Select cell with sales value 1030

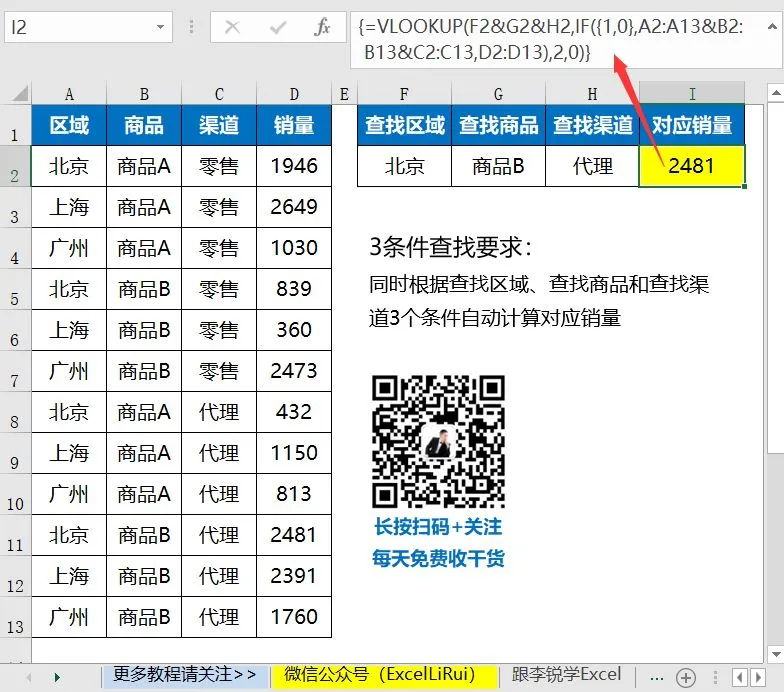point(294,248)
